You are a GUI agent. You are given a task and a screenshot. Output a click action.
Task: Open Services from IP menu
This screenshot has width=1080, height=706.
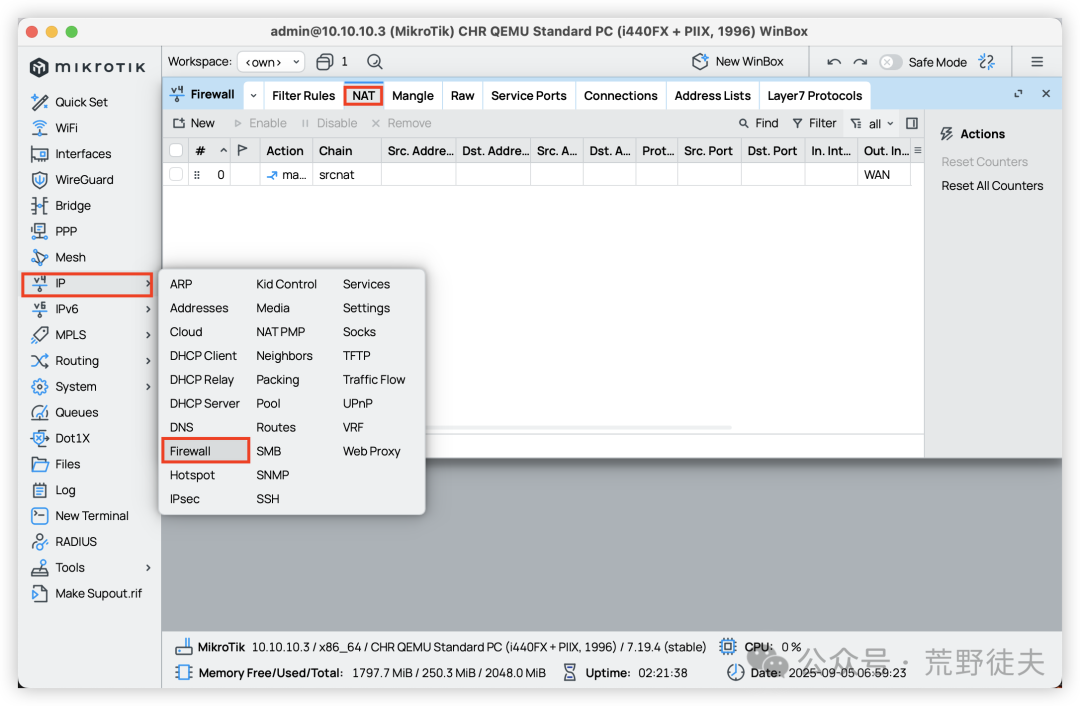click(366, 284)
